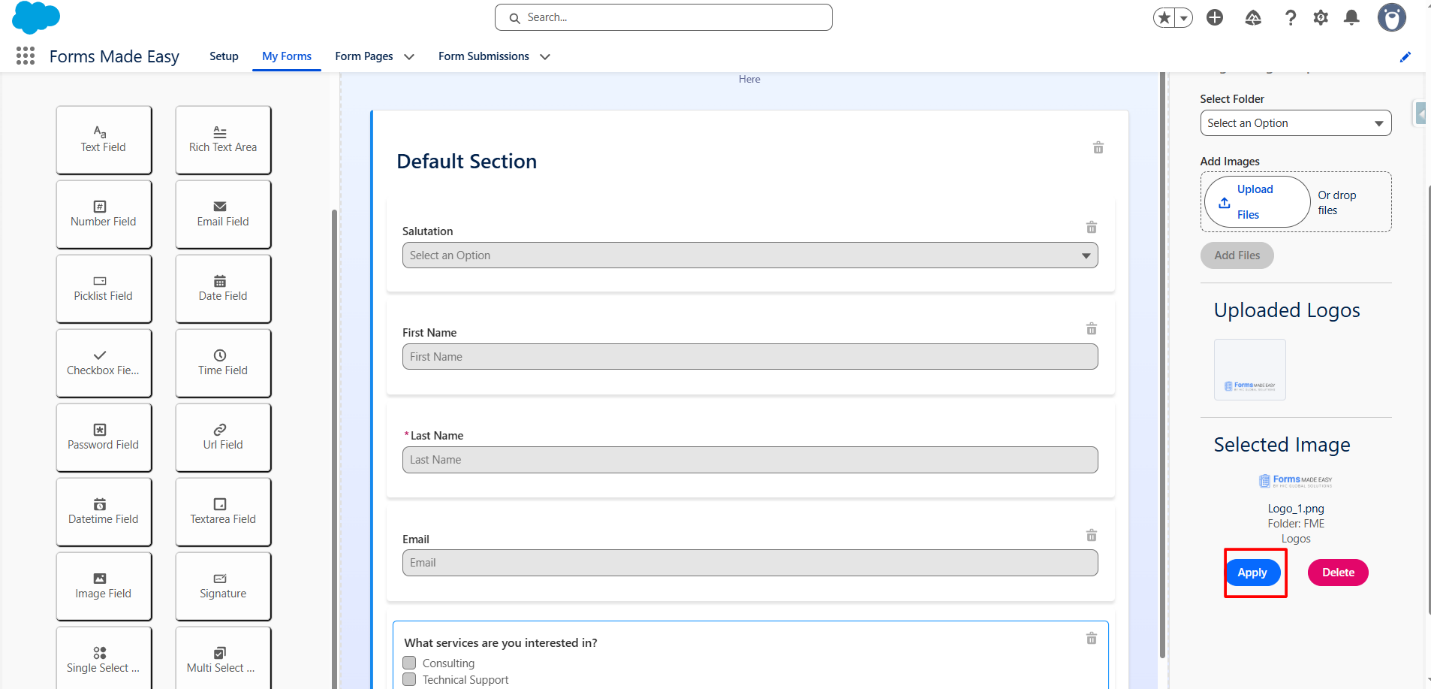Remove the First Name field with trash icon
This screenshot has height=689, width=1431.
coord(1092,329)
